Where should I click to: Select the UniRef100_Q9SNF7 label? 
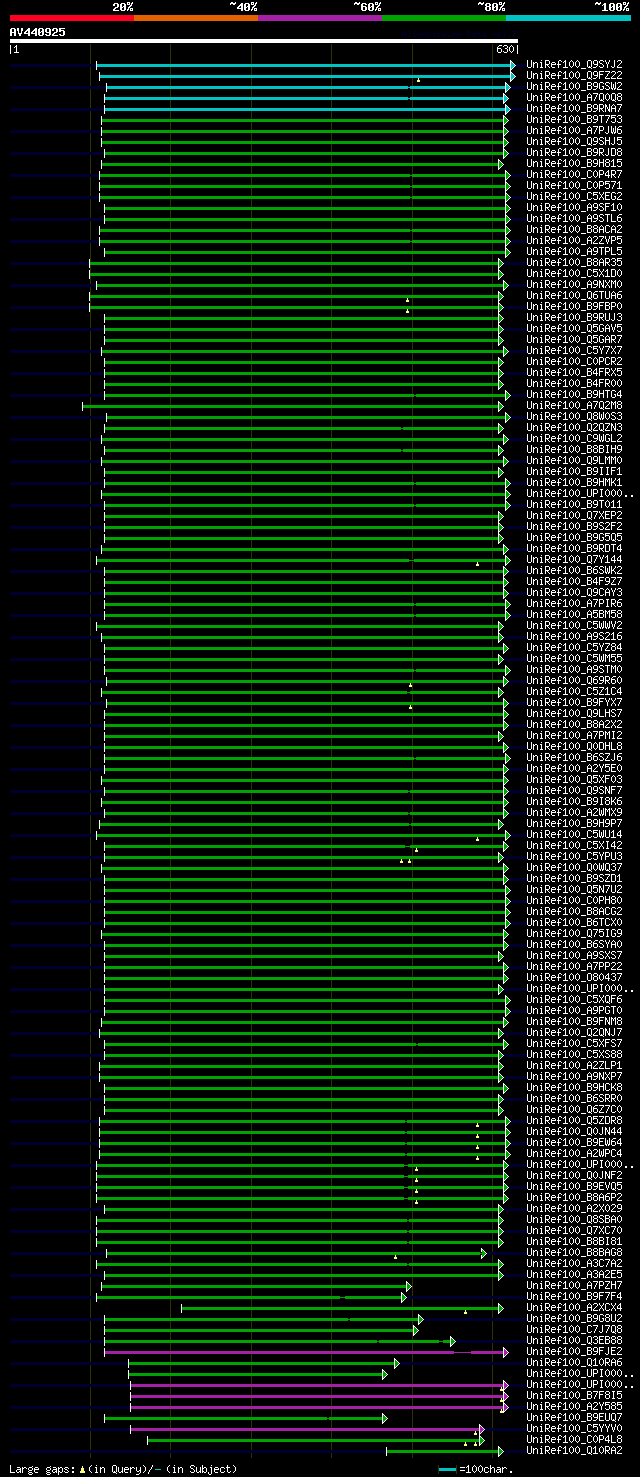click(x=574, y=790)
